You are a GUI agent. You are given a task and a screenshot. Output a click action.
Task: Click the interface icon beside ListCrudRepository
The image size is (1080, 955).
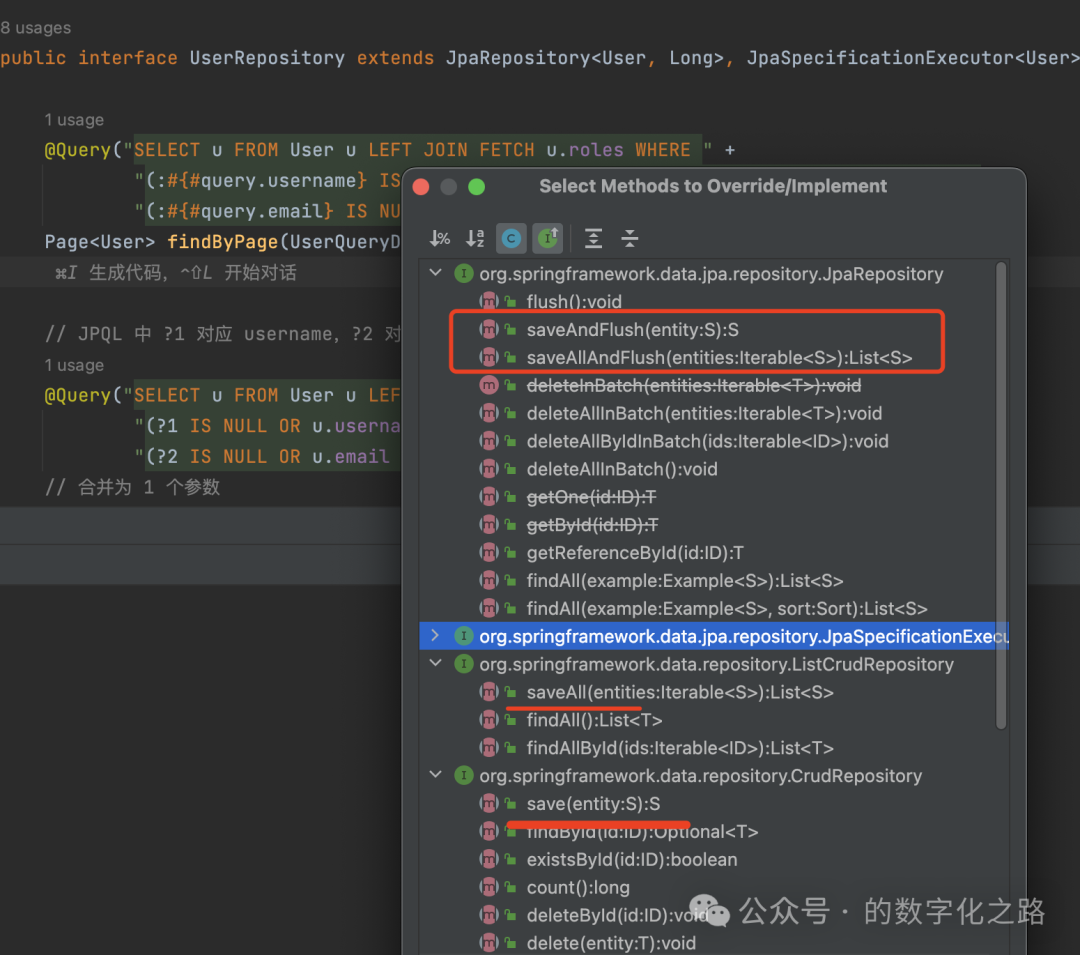click(464, 664)
